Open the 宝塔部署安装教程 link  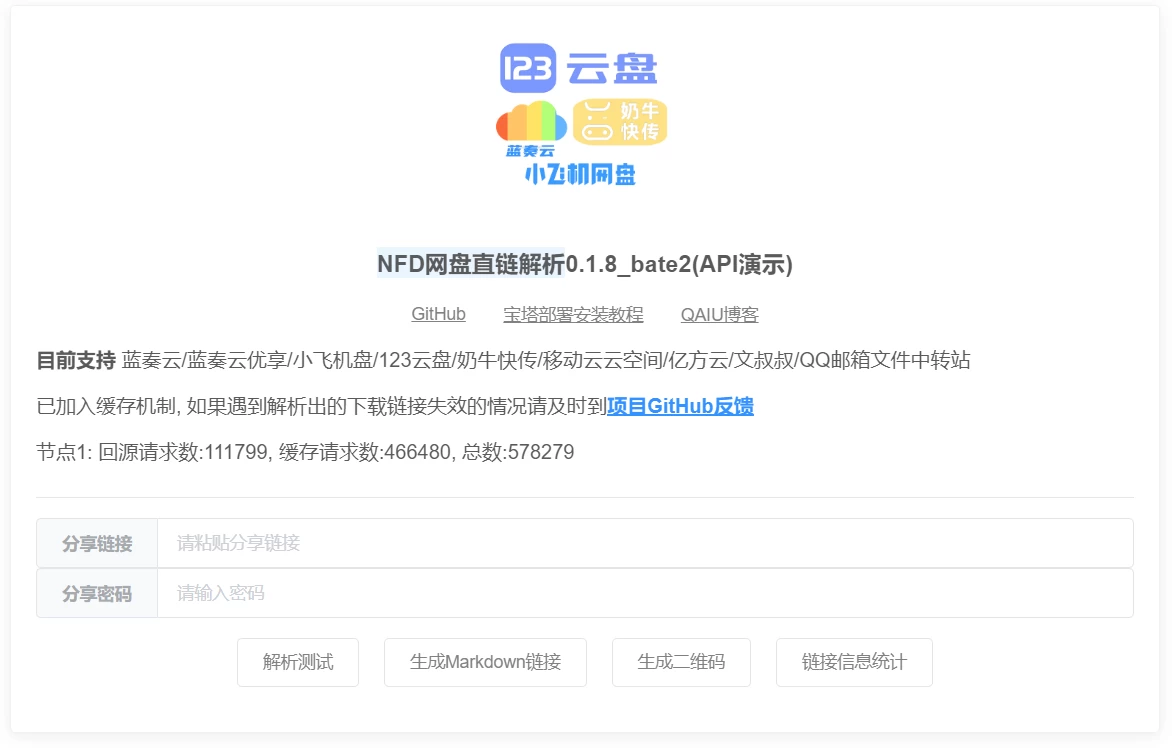(x=573, y=313)
